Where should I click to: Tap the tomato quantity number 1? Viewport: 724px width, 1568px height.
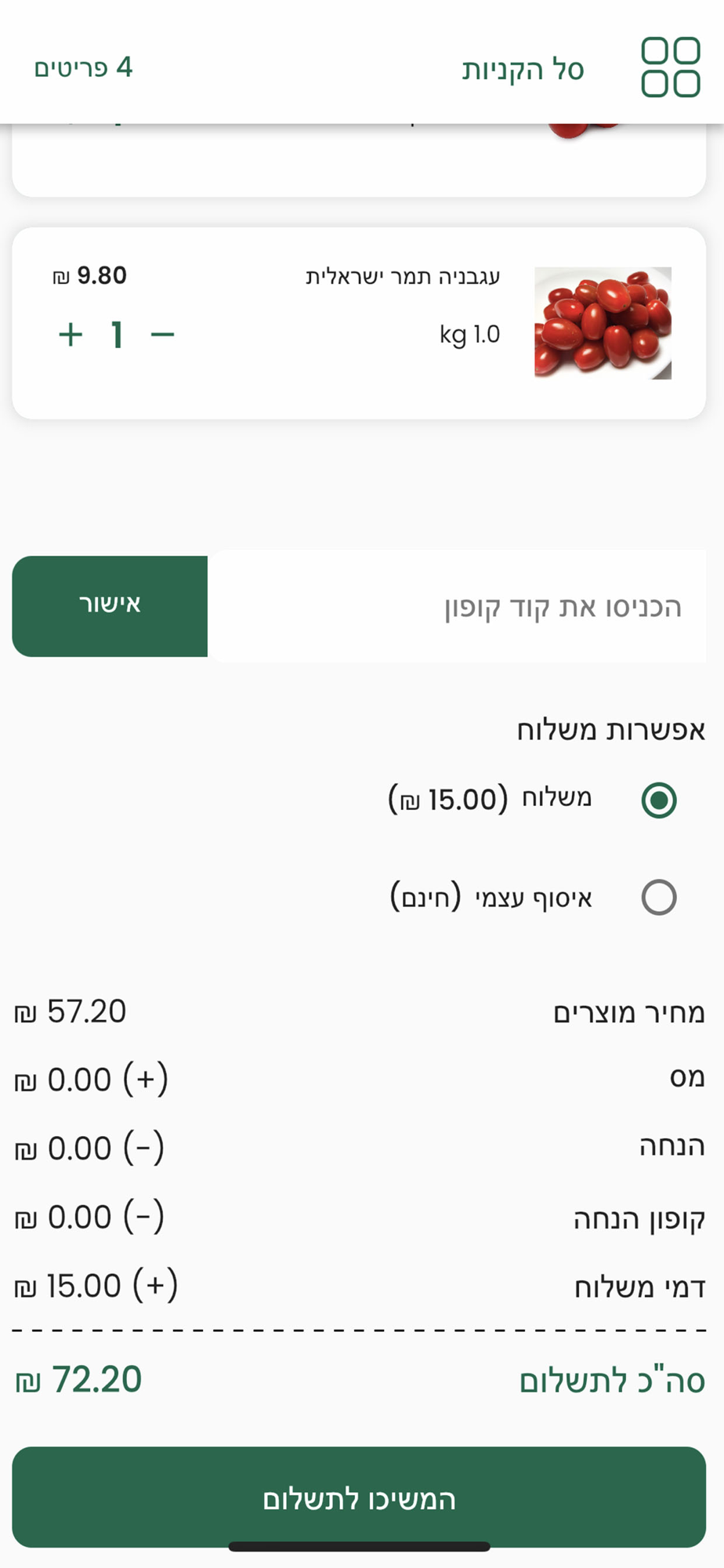tap(117, 335)
